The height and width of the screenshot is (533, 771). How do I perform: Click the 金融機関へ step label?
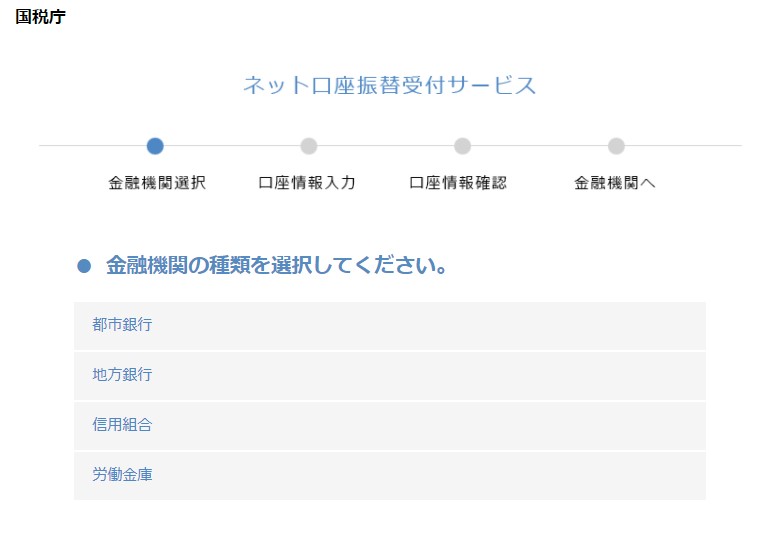click(x=615, y=183)
